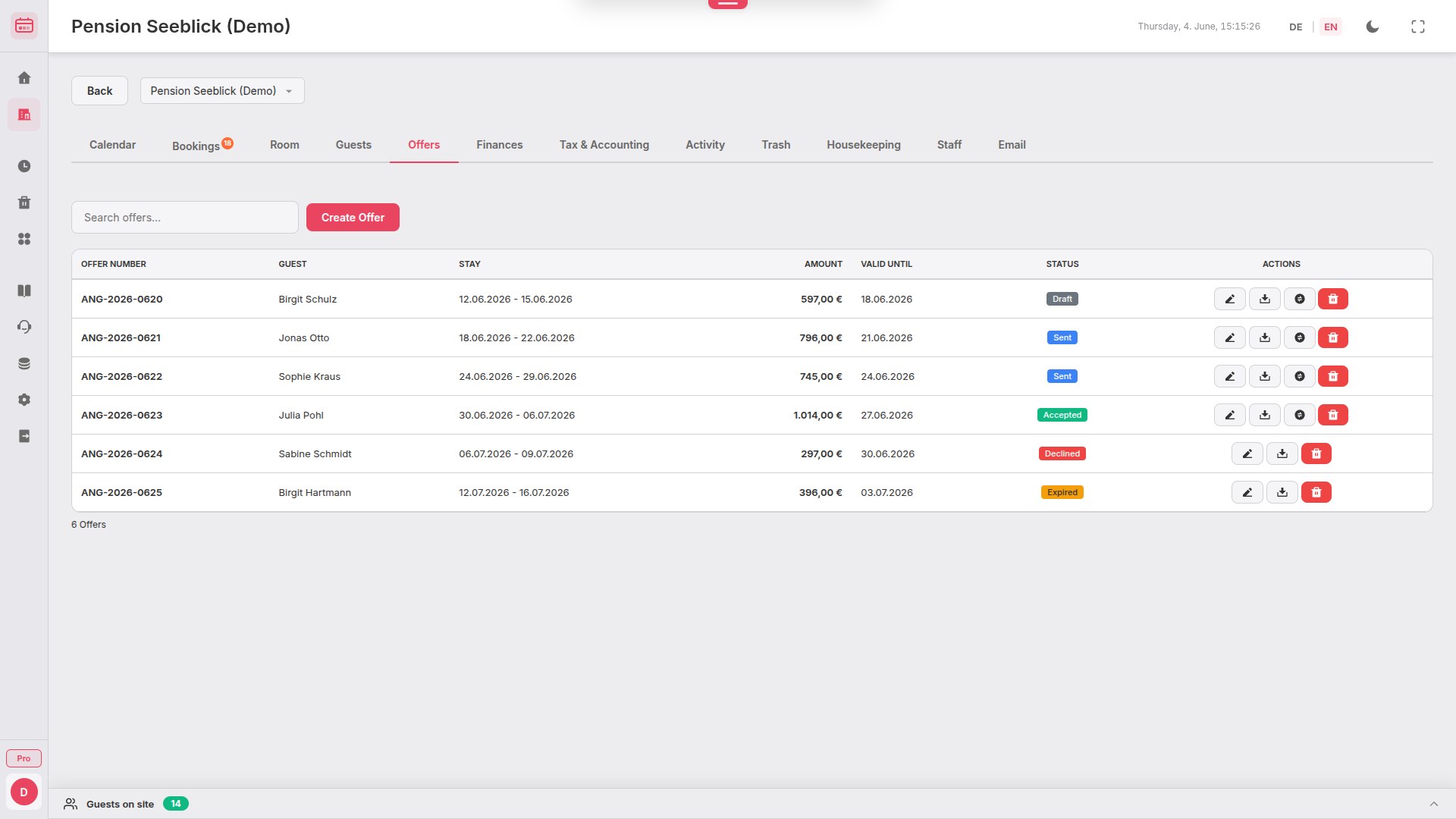Click the Back button
This screenshot has width=1456, height=819.
pyautogui.click(x=99, y=91)
